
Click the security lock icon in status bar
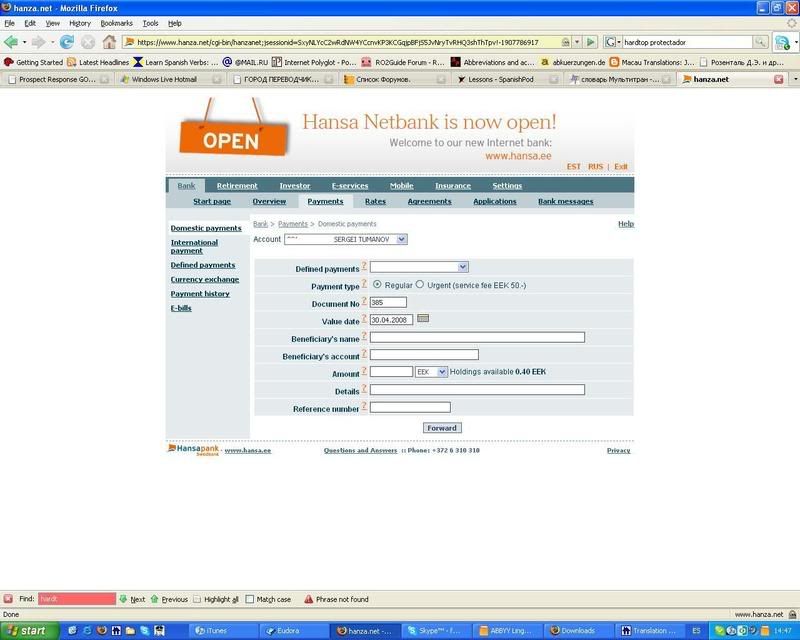[792, 614]
